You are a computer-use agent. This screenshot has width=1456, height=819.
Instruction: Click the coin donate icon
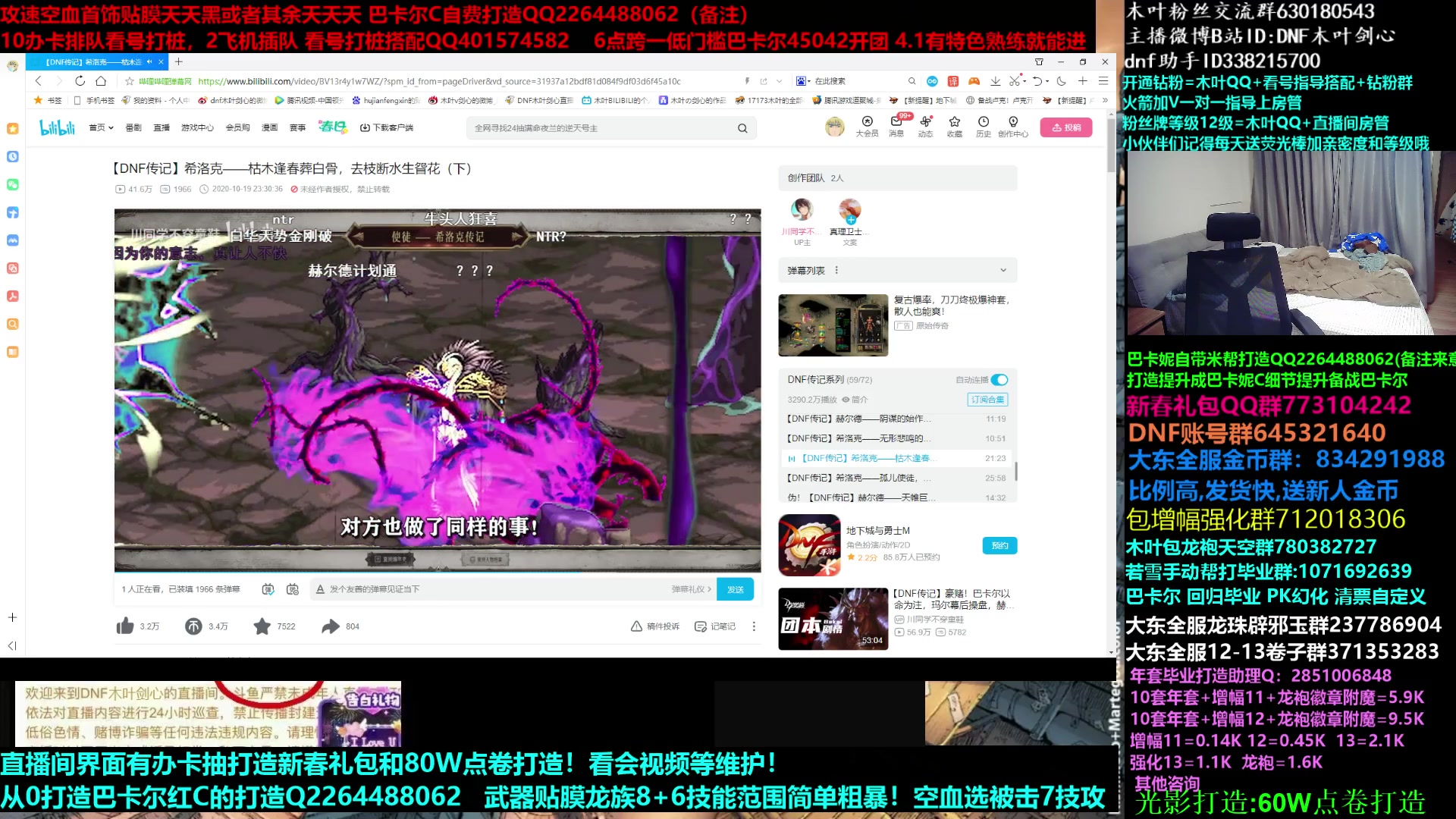point(193,626)
